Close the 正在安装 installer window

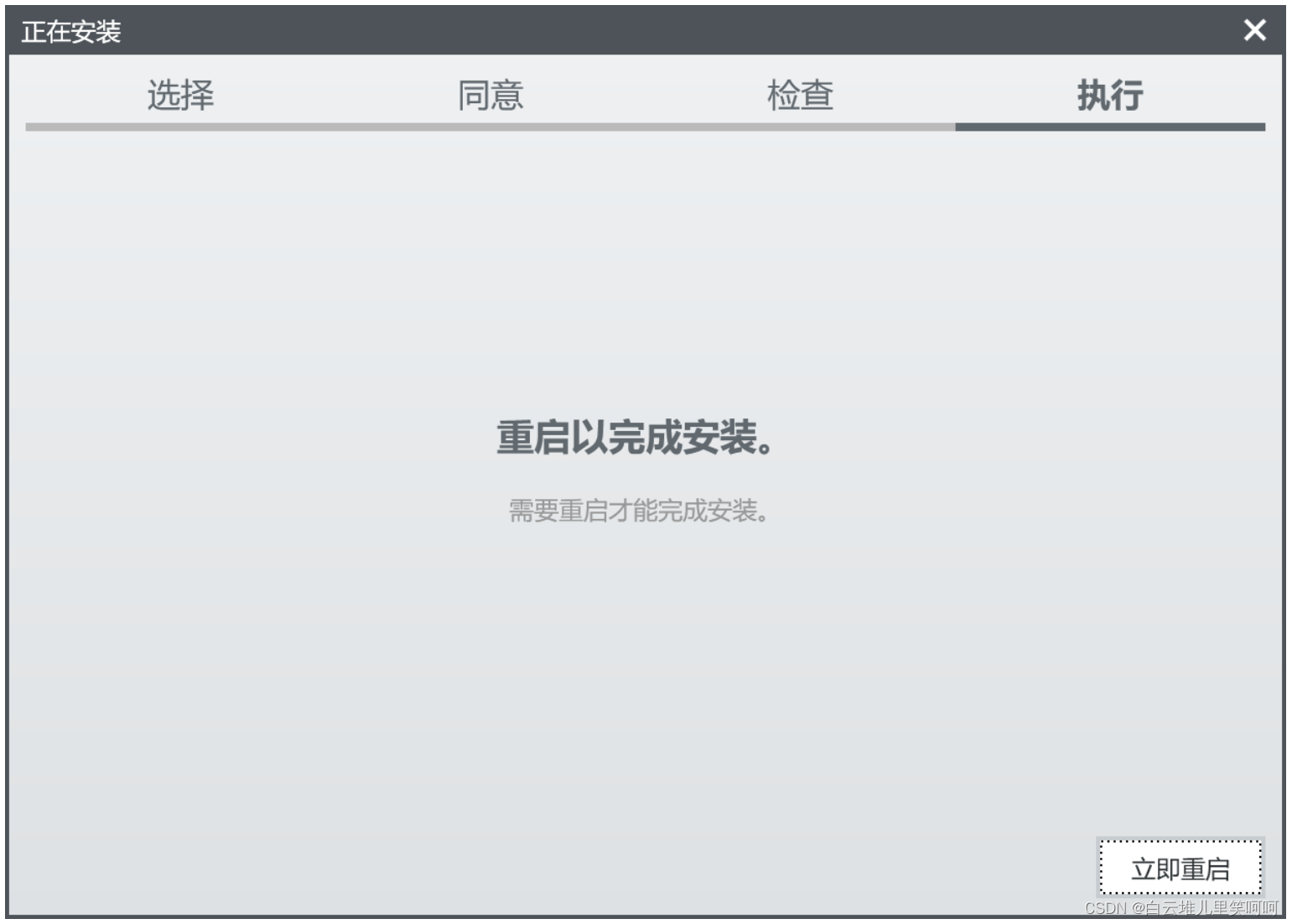click(x=1254, y=30)
